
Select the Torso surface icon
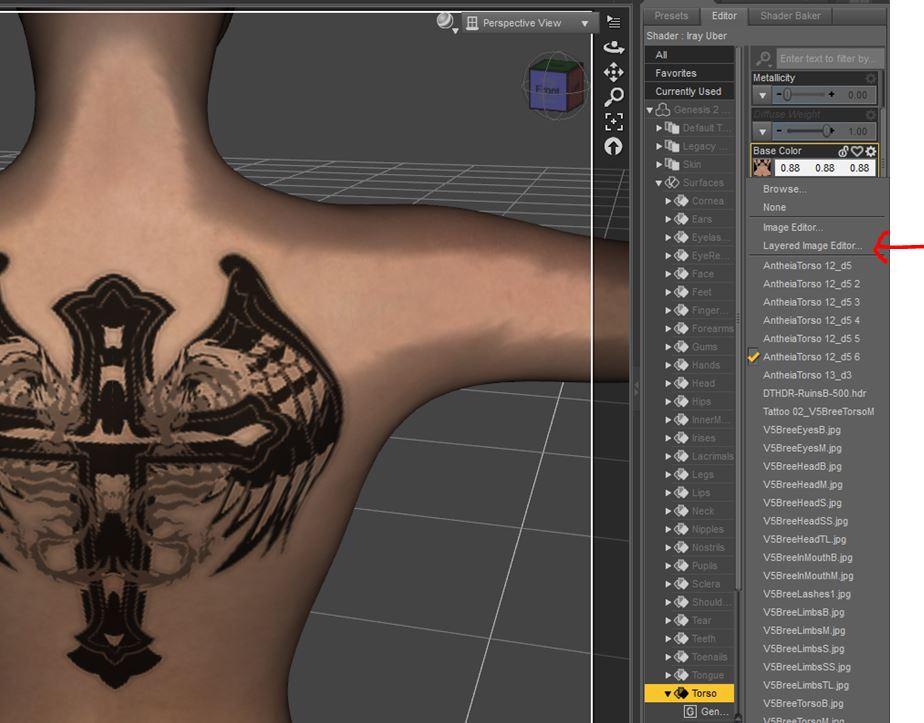tap(681, 694)
